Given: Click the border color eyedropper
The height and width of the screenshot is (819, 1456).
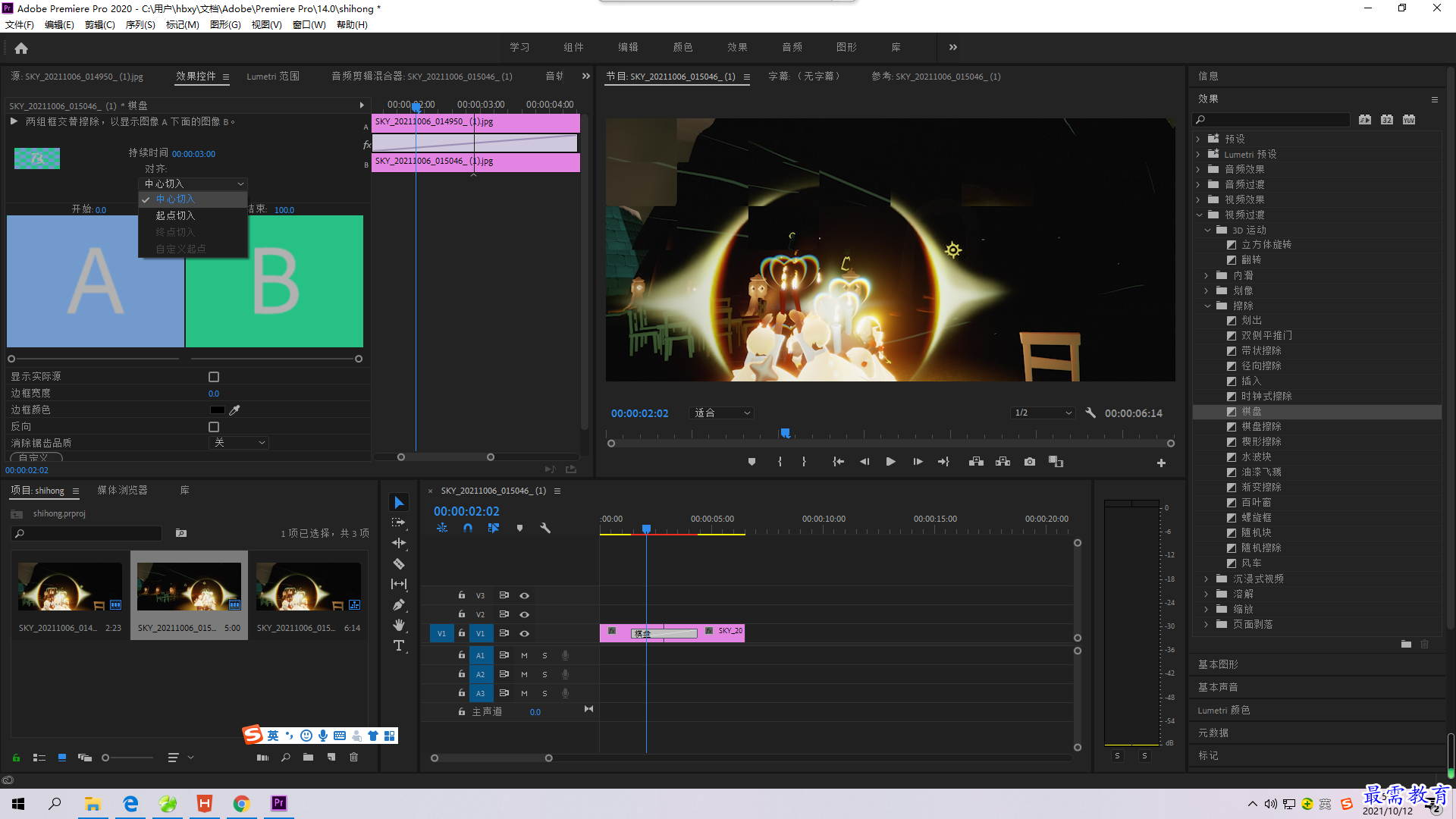Looking at the screenshot, I should [234, 410].
